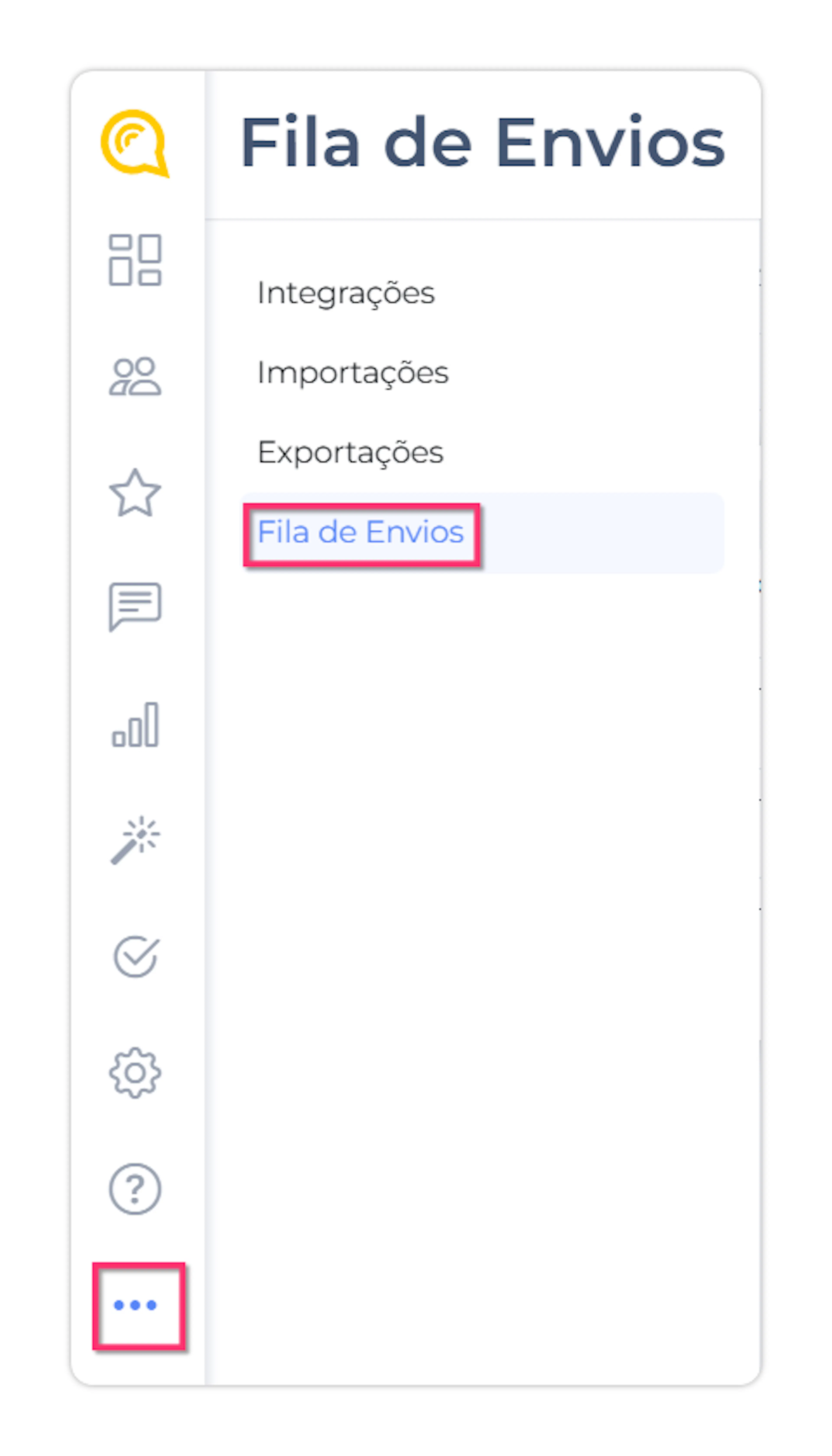Click the three-dots more options icon
Image resolution: width=832 pixels, height=1456 pixels.
135,1305
